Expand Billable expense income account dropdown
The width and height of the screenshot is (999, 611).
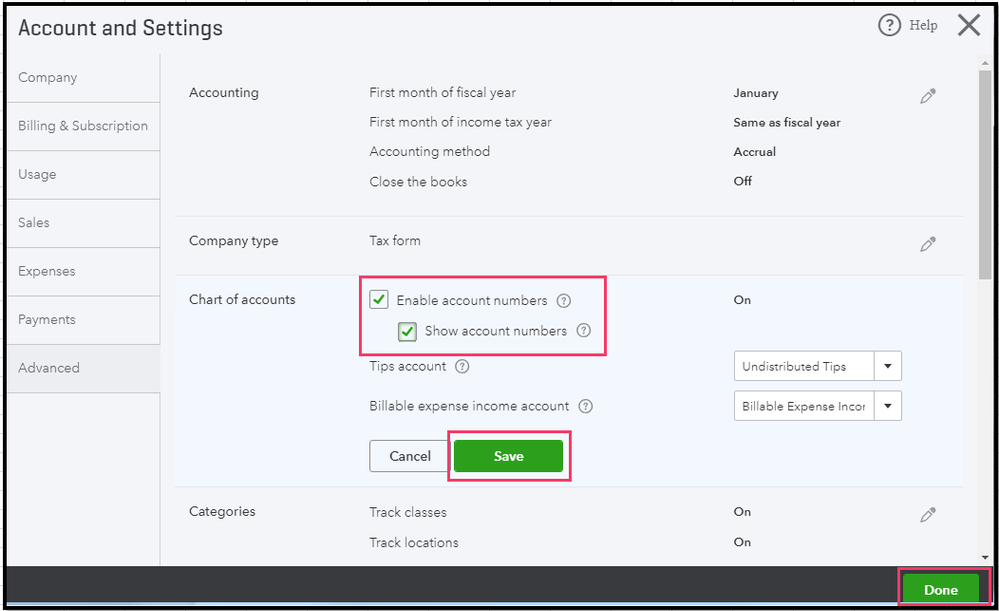click(x=888, y=406)
